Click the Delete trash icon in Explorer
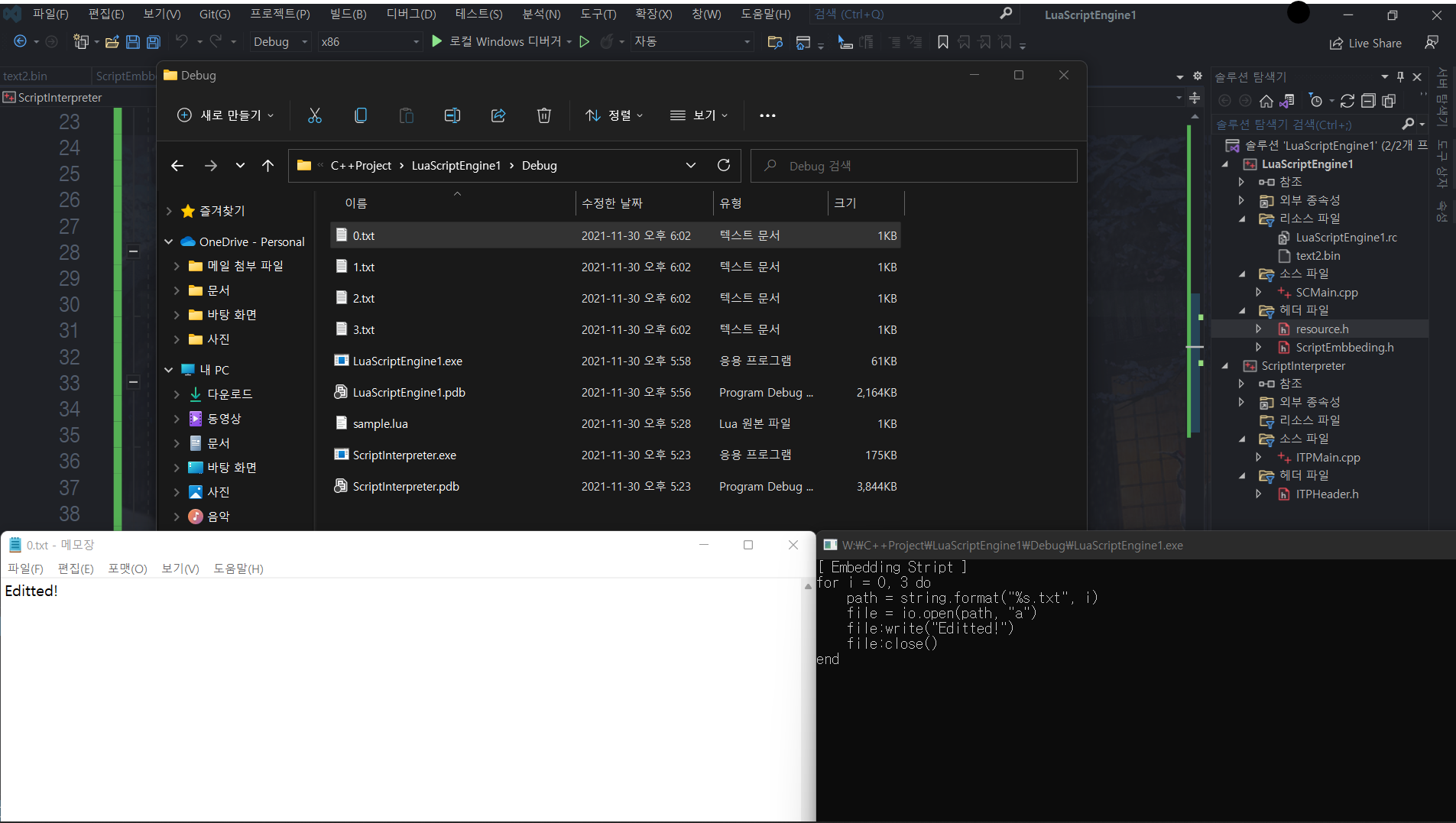 [x=544, y=115]
